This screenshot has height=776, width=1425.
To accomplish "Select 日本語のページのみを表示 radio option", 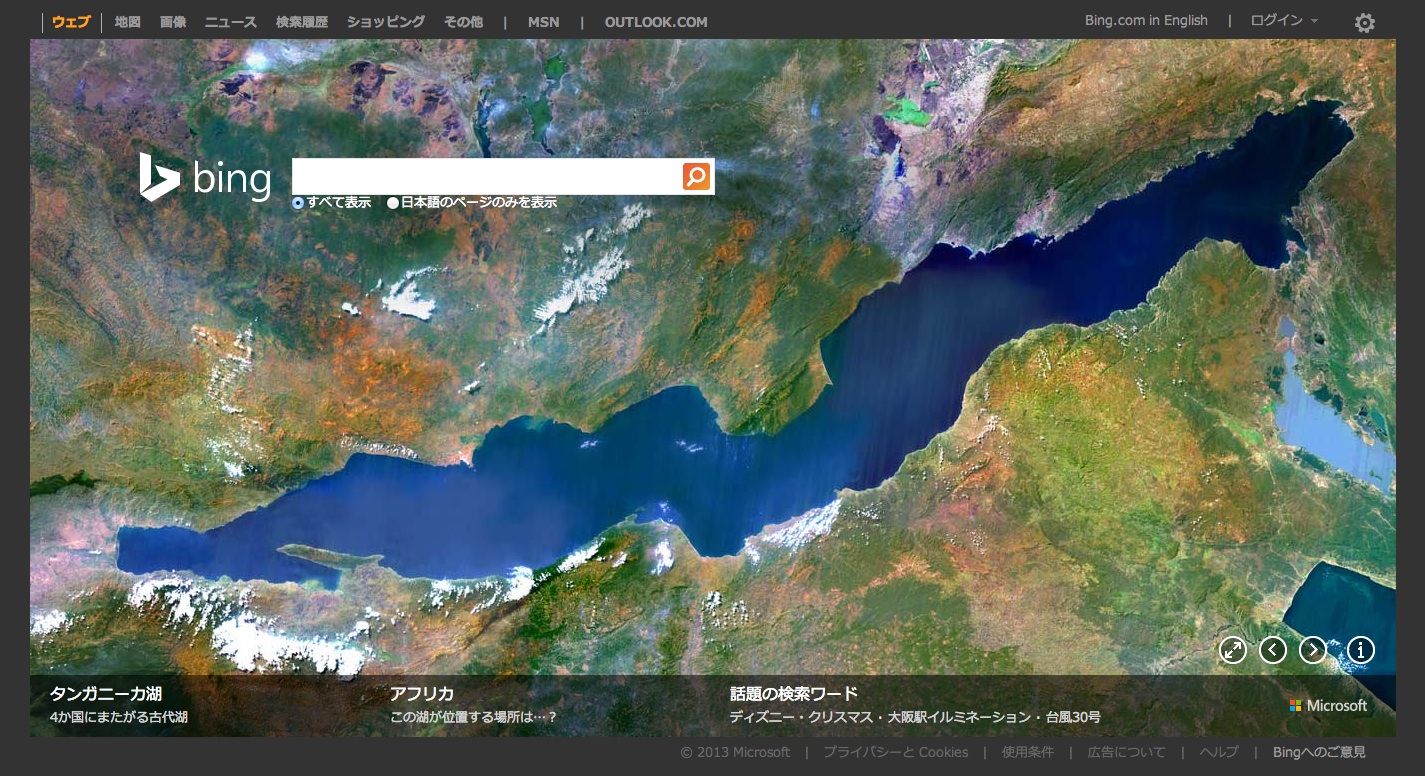I will (393, 202).
